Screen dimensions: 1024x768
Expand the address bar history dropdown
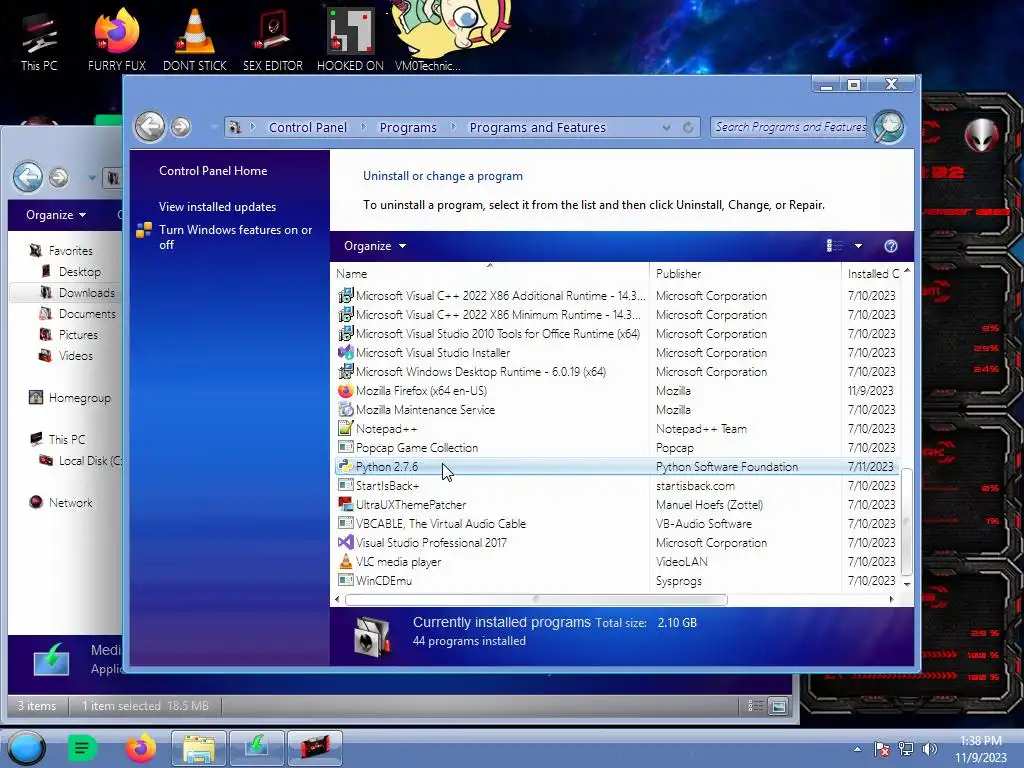(x=666, y=127)
